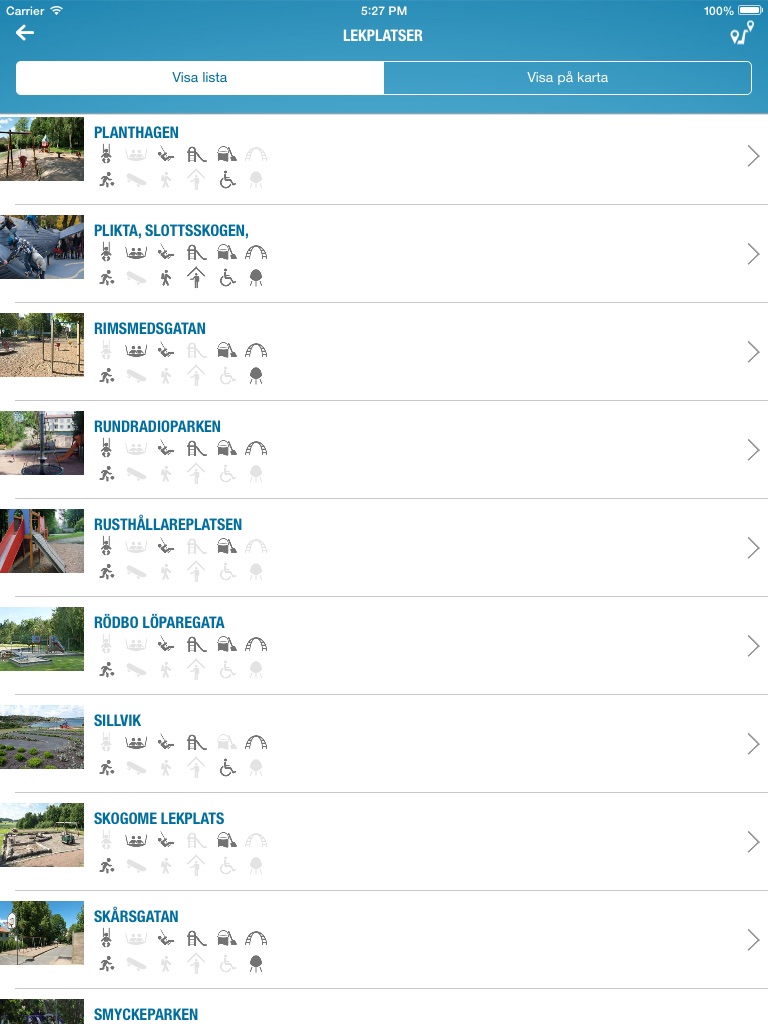
Task: Switch to Visa på karta view
Action: click(568, 78)
